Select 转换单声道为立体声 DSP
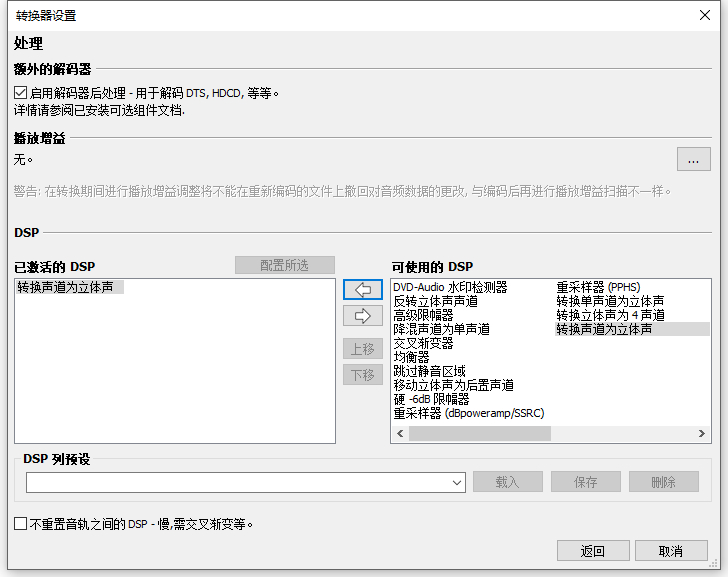 610,301
